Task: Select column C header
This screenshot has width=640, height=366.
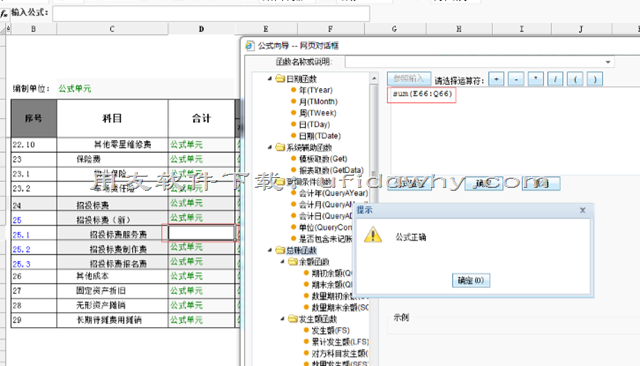Action: [x=112, y=29]
